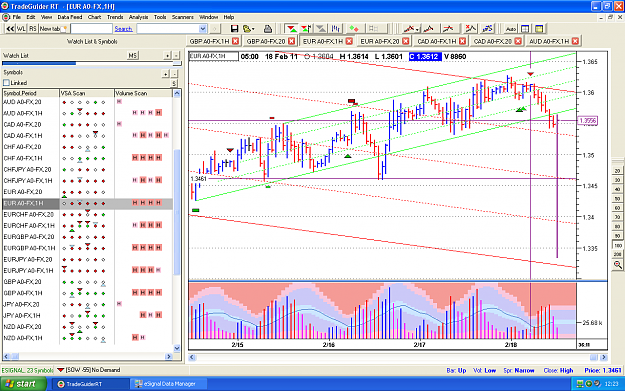Open the Data Feed menu
Viewport: 625px width, 391px height.
tap(70, 17)
